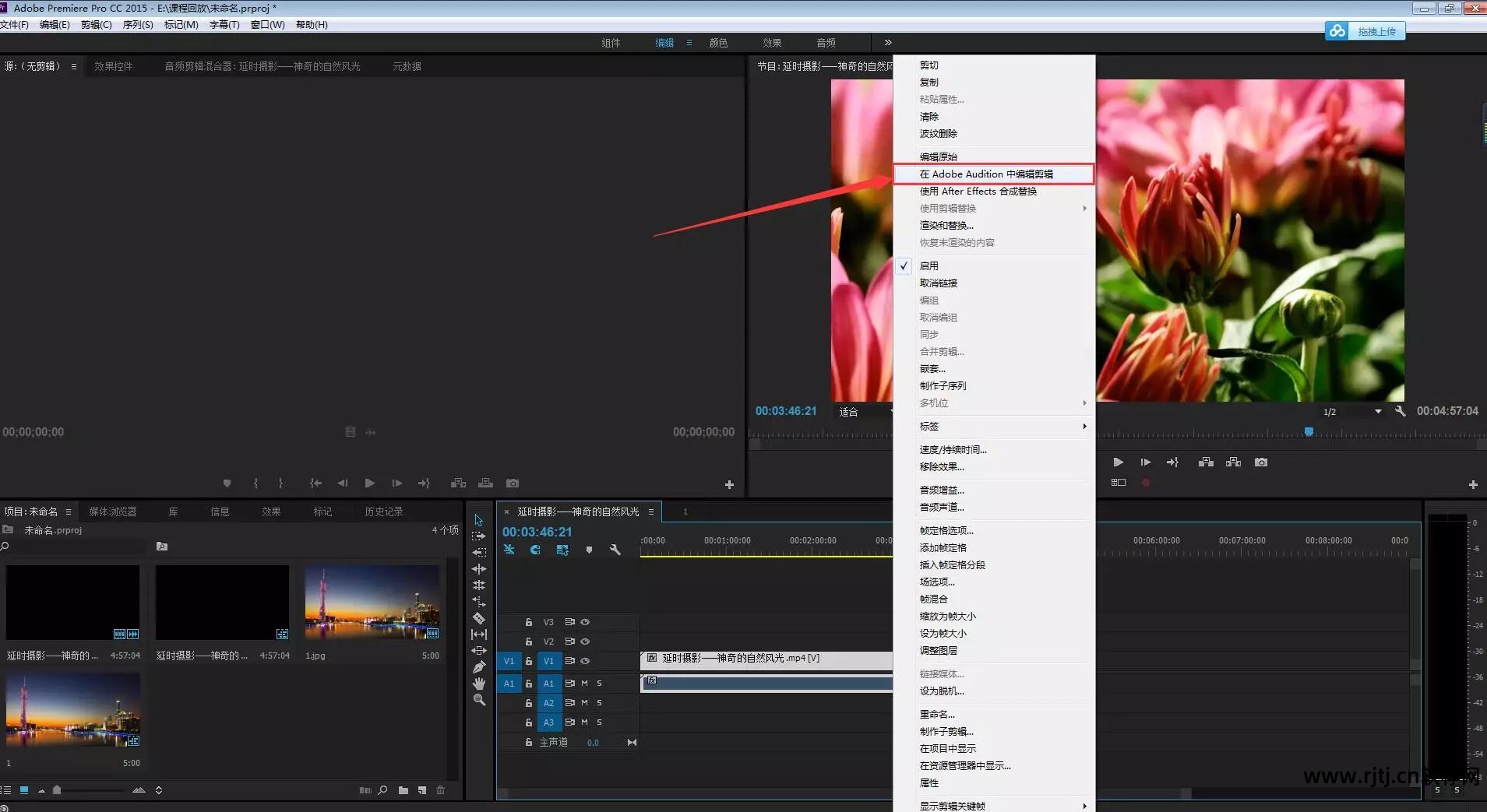Click New Item icon in Project panel

coord(422,790)
